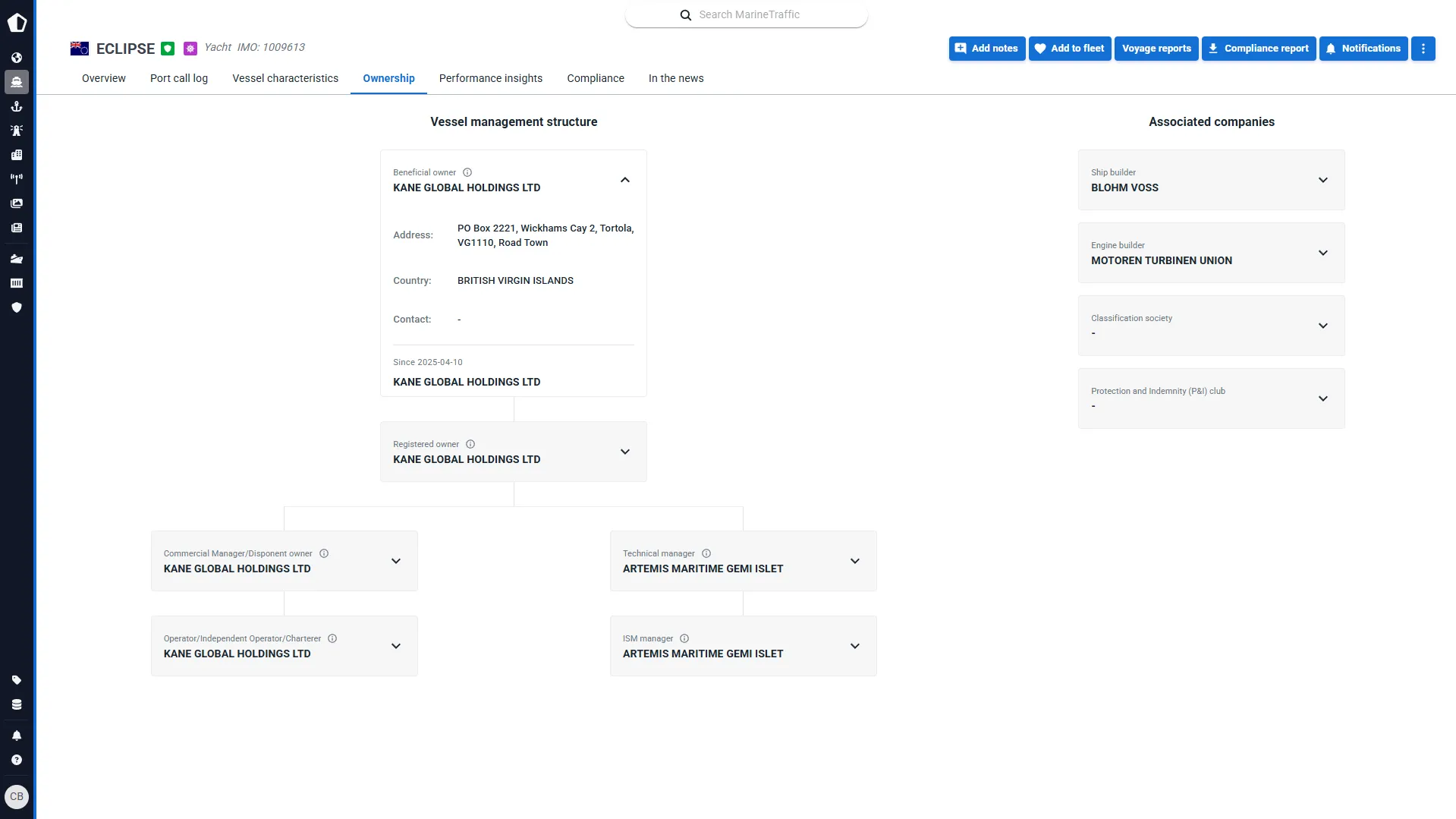Screen dimensions: 1456x819
Task: Switch to the Overview tab
Action: pos(104,78)
